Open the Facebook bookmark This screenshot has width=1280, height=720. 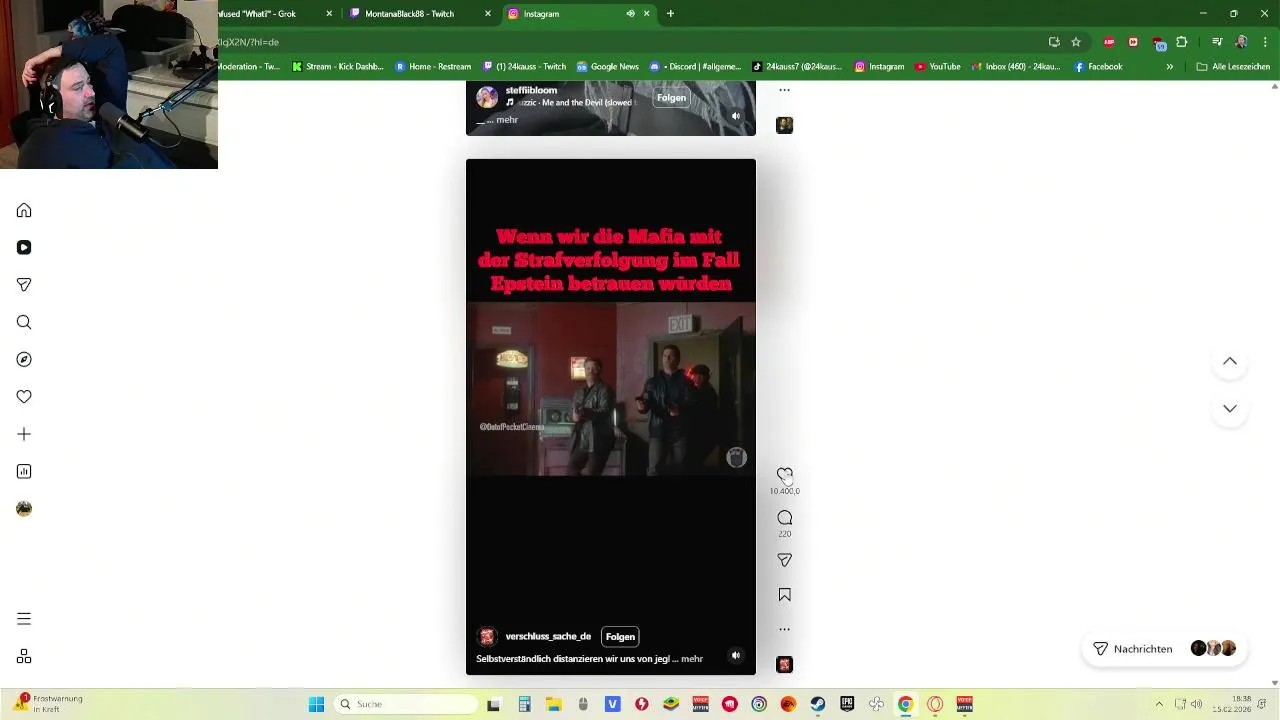tap(1098, 67)
